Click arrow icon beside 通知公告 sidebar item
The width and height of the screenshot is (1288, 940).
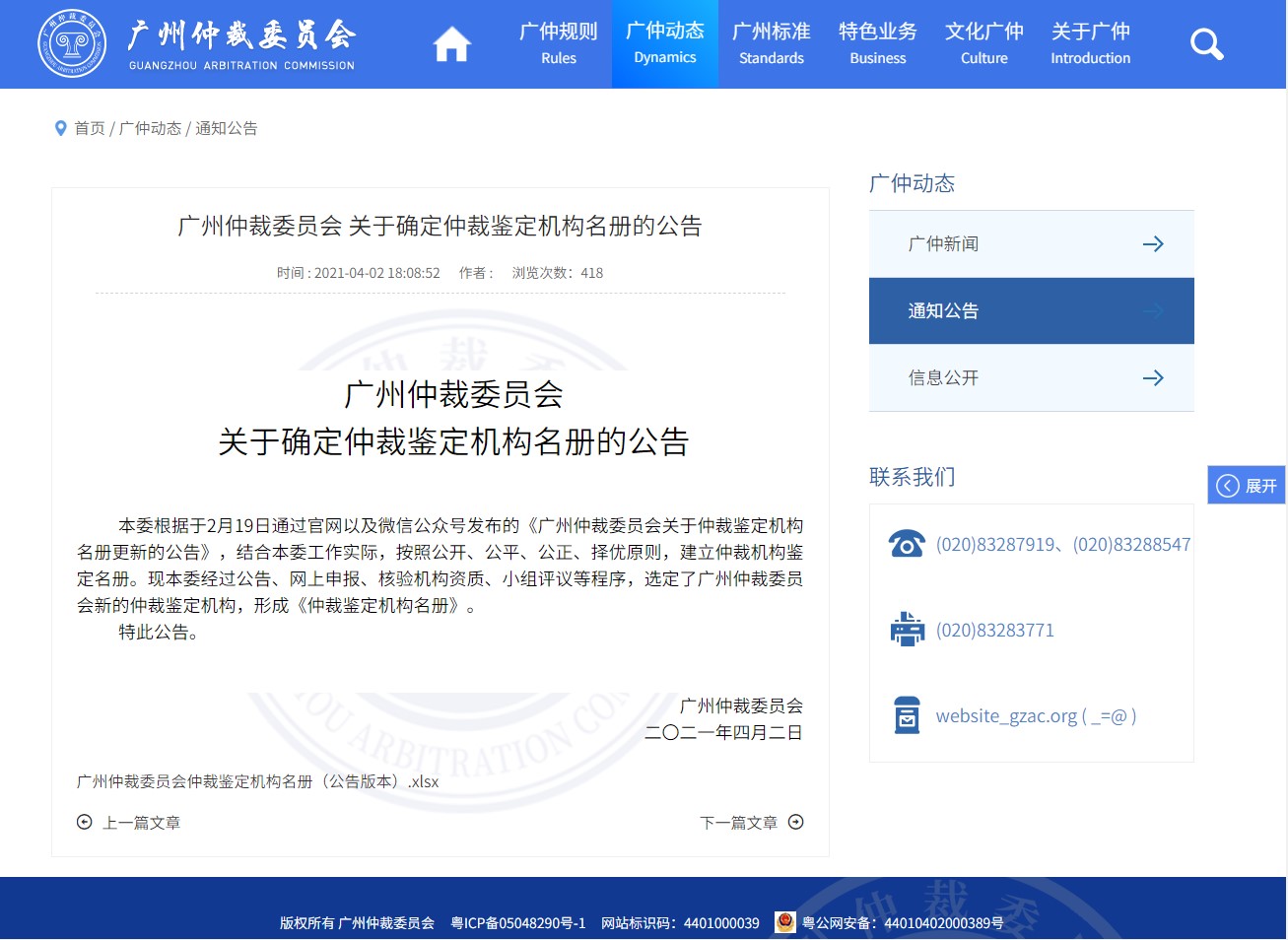click(x=1153, y=311)
